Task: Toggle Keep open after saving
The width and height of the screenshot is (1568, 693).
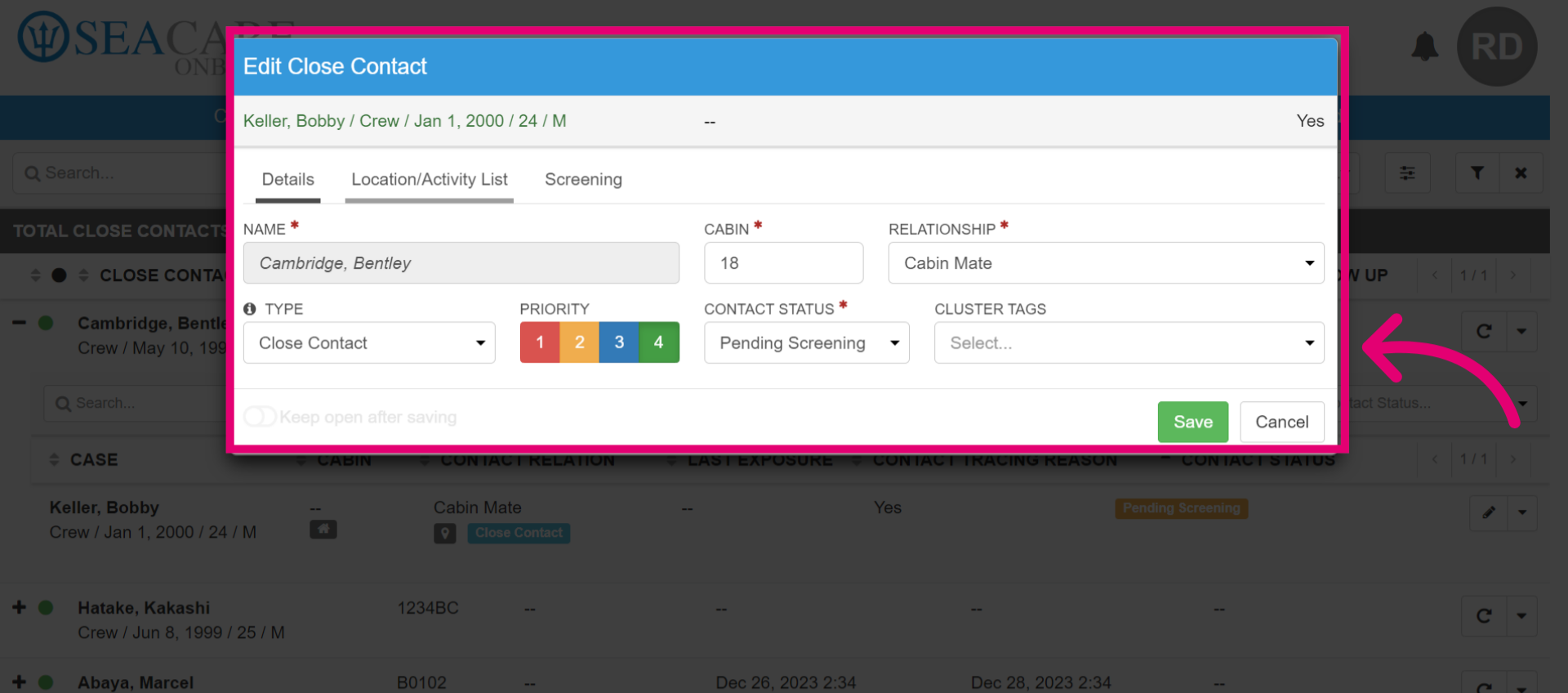Action: point(261,417)
